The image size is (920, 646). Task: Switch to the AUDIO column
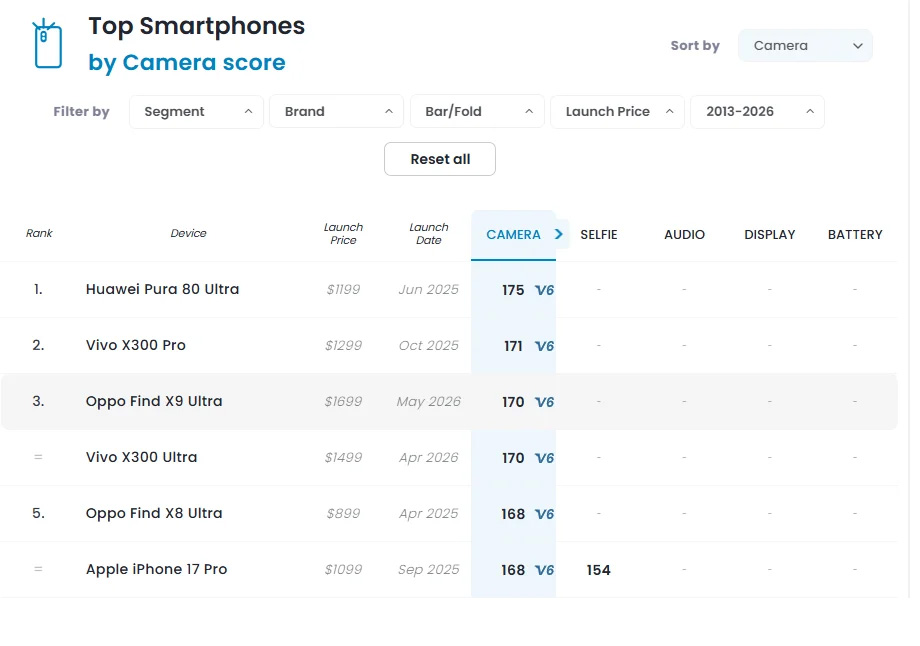click(x=684, y=235)
